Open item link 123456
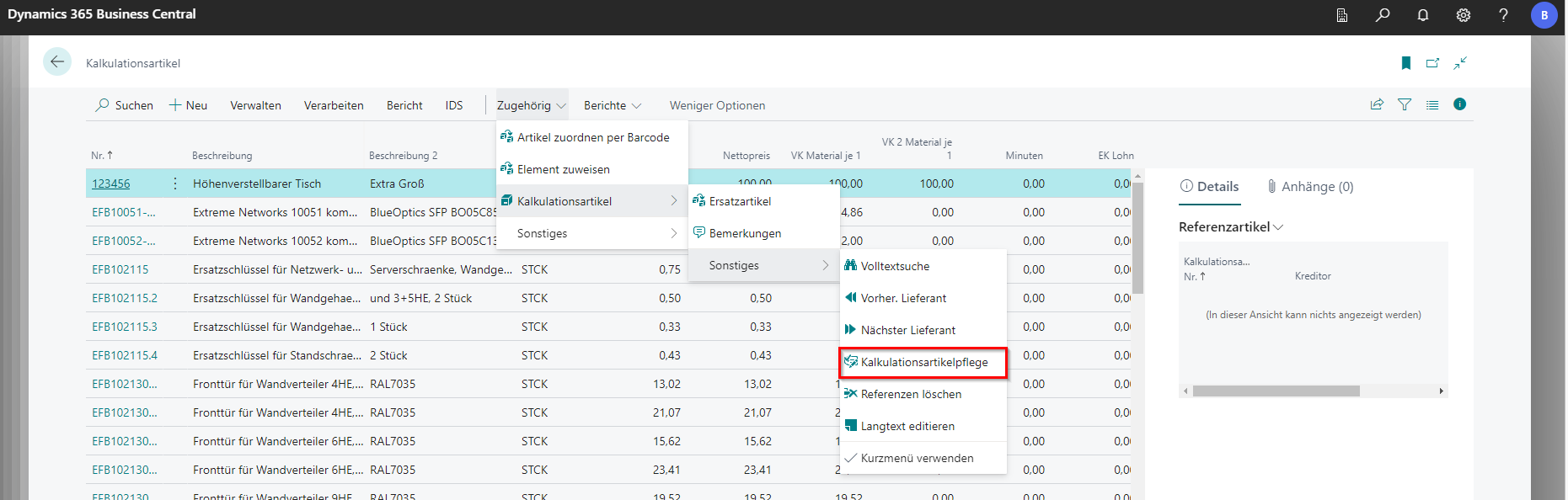 (111, 184)
